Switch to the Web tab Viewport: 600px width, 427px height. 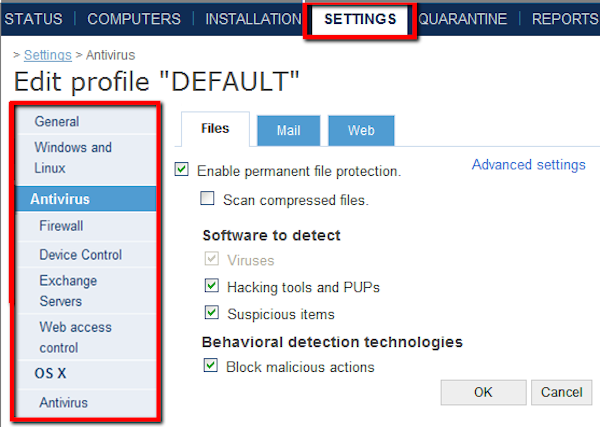361,130
